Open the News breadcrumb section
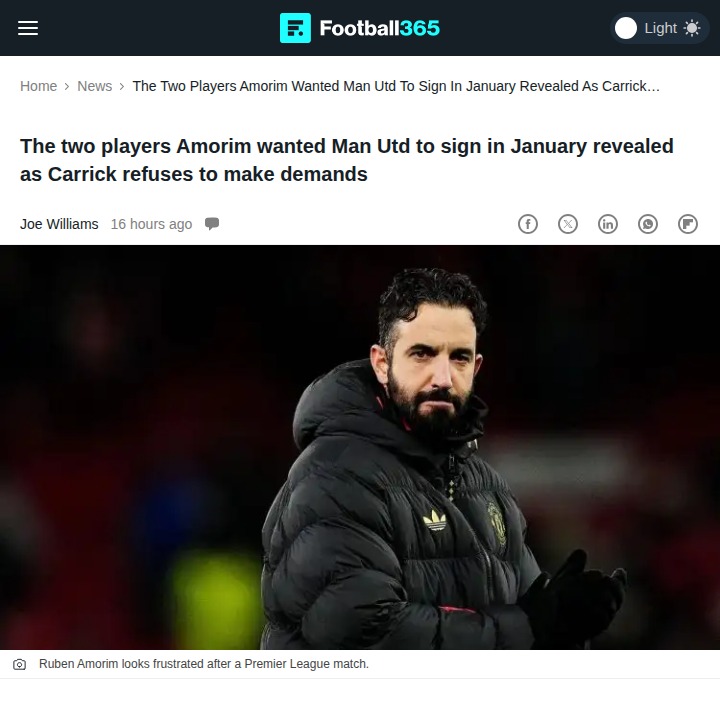Viewport: 720px width, 702px height. [95, 86]
